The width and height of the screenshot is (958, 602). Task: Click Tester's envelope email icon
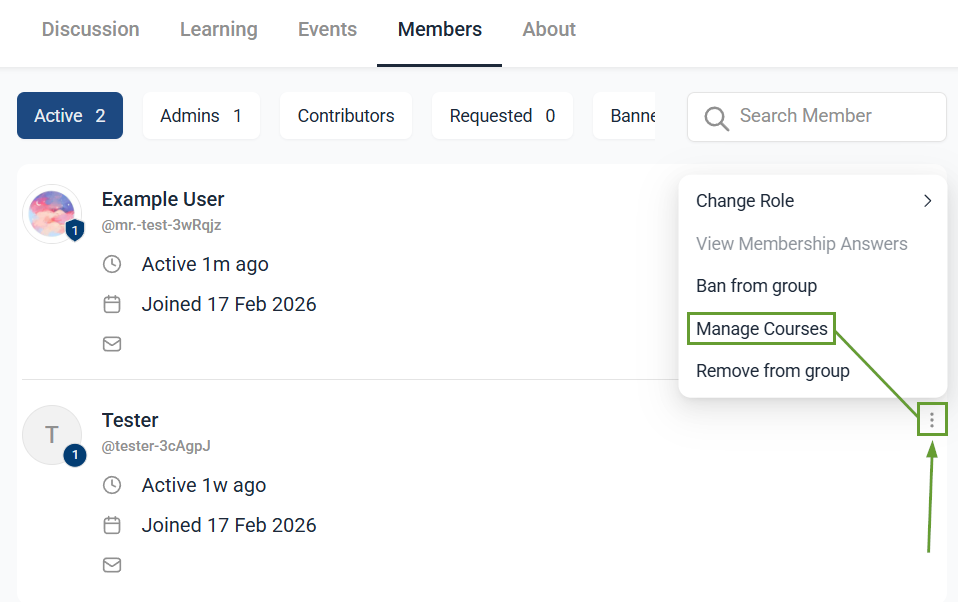point(112,565)
